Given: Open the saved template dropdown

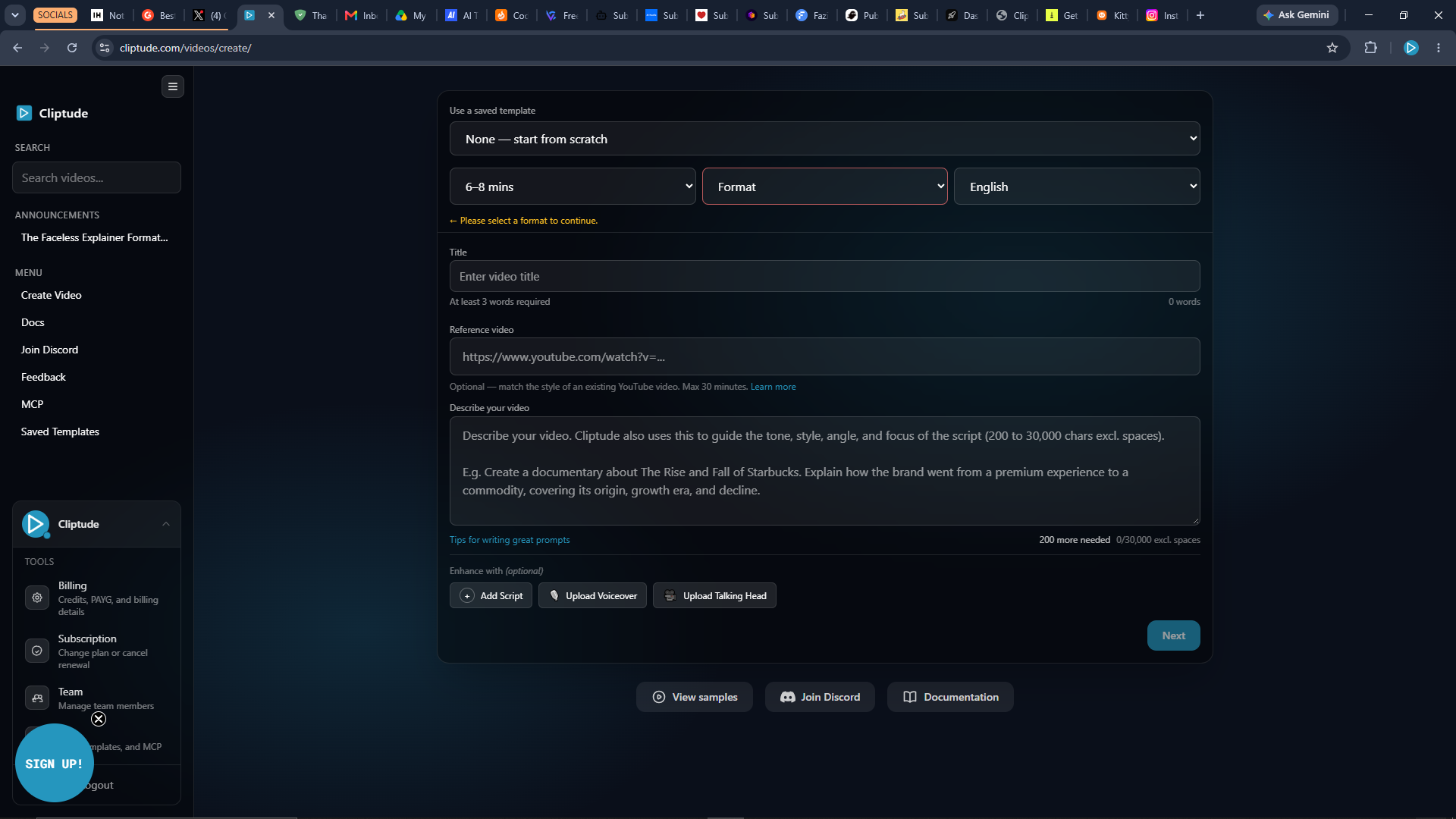Looking at the screenshot, I should tap(825, 139).
